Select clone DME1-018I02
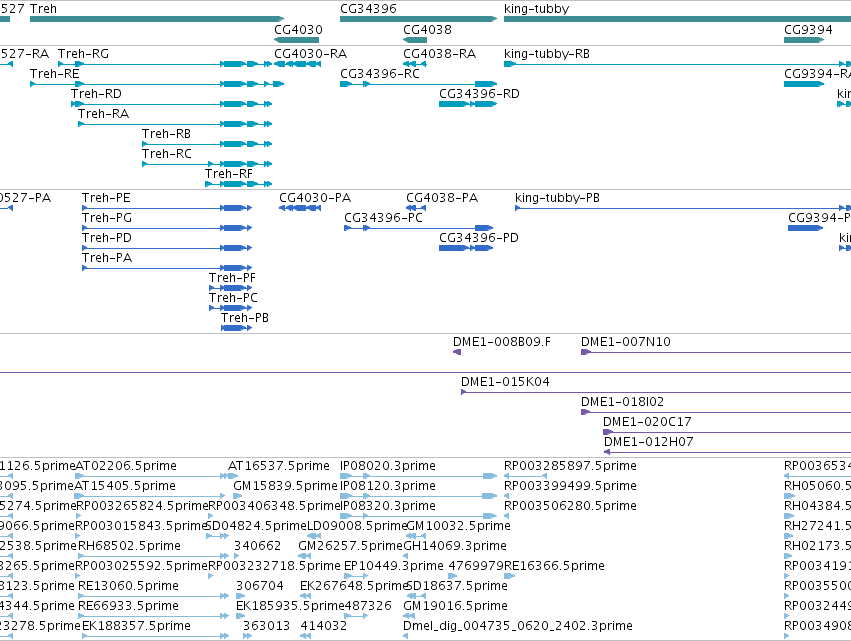 716,412
